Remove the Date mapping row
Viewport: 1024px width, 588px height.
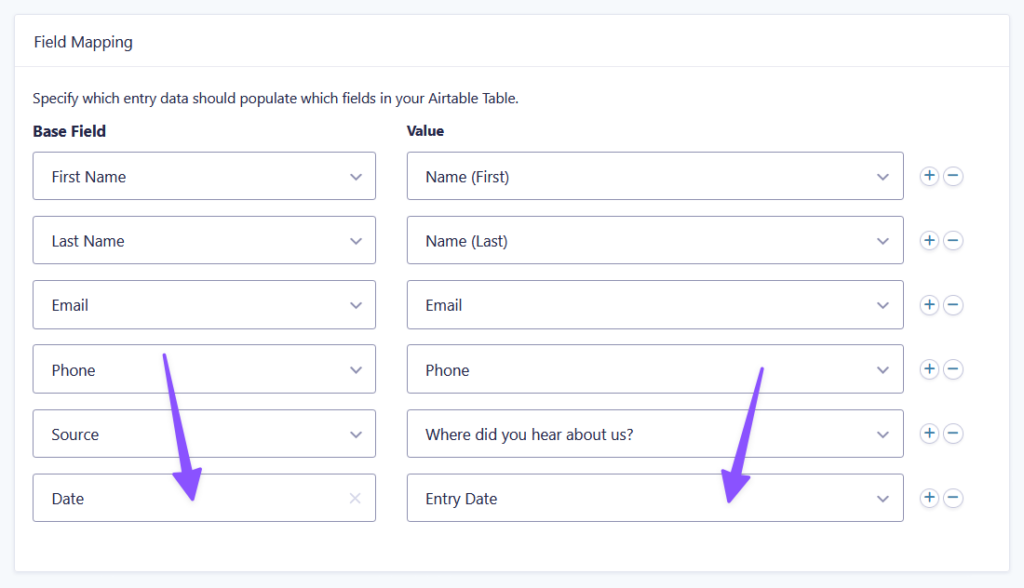pos(953,498)
